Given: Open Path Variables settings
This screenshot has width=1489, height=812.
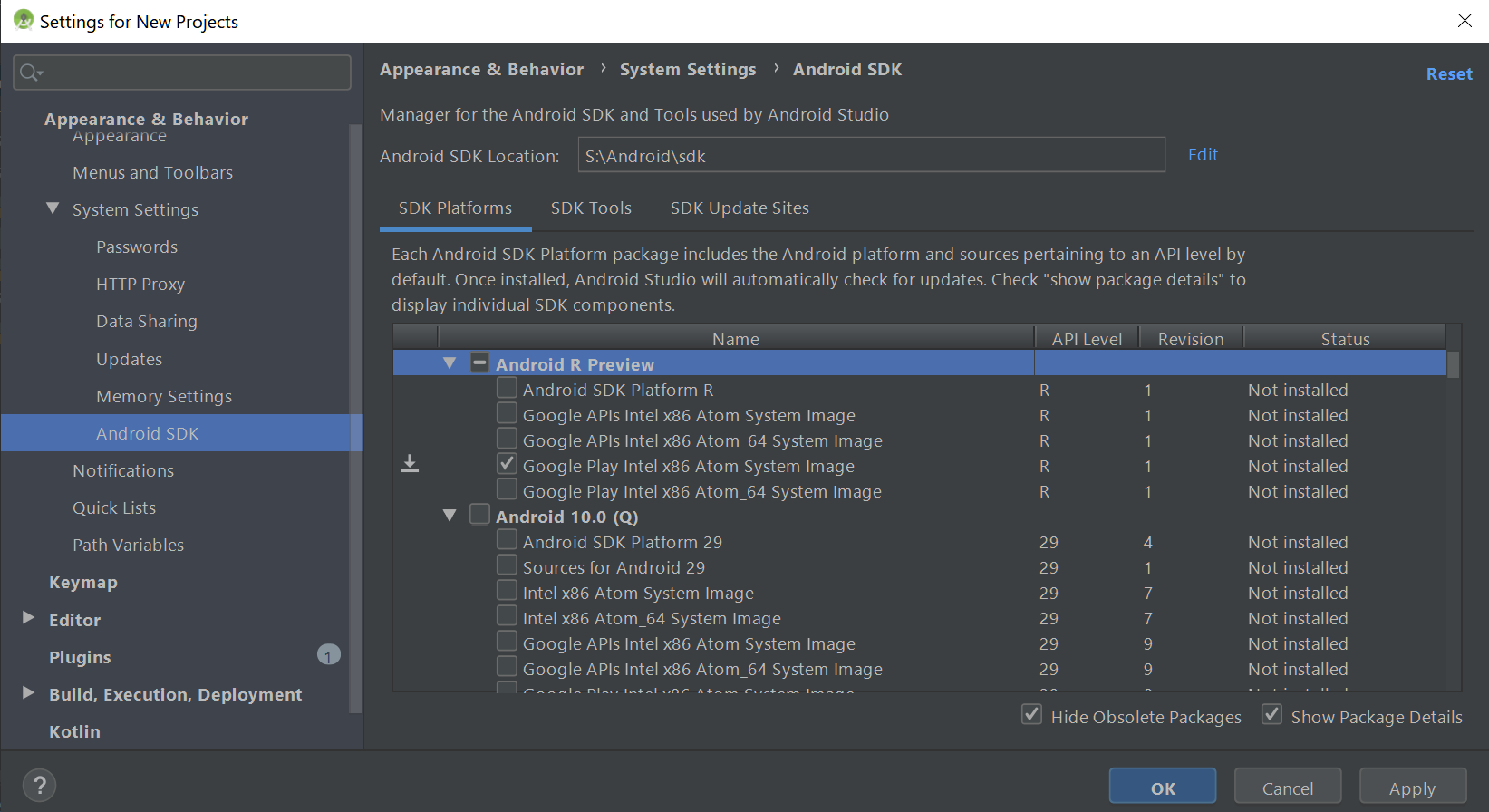Looking at the screenshot, I should tap(128, 545).
